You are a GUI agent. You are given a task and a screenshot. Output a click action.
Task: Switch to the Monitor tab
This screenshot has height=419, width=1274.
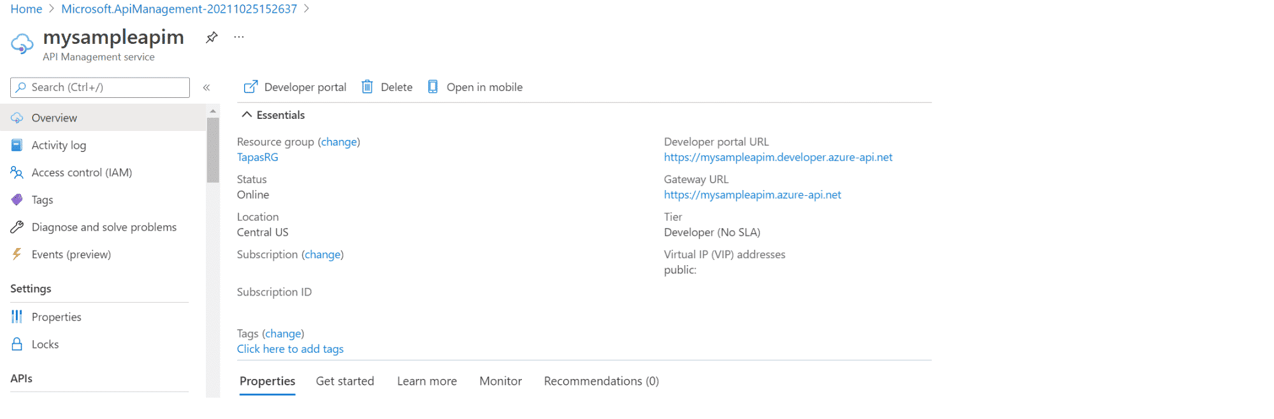[501, 381]
